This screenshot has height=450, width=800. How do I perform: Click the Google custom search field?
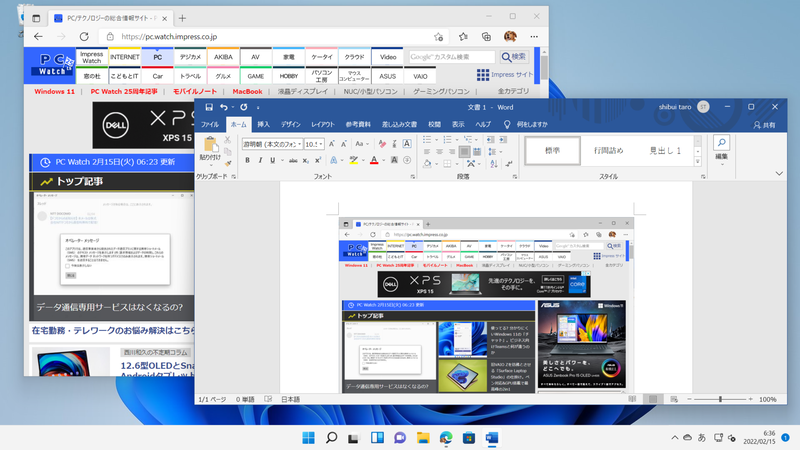[452, 57]
